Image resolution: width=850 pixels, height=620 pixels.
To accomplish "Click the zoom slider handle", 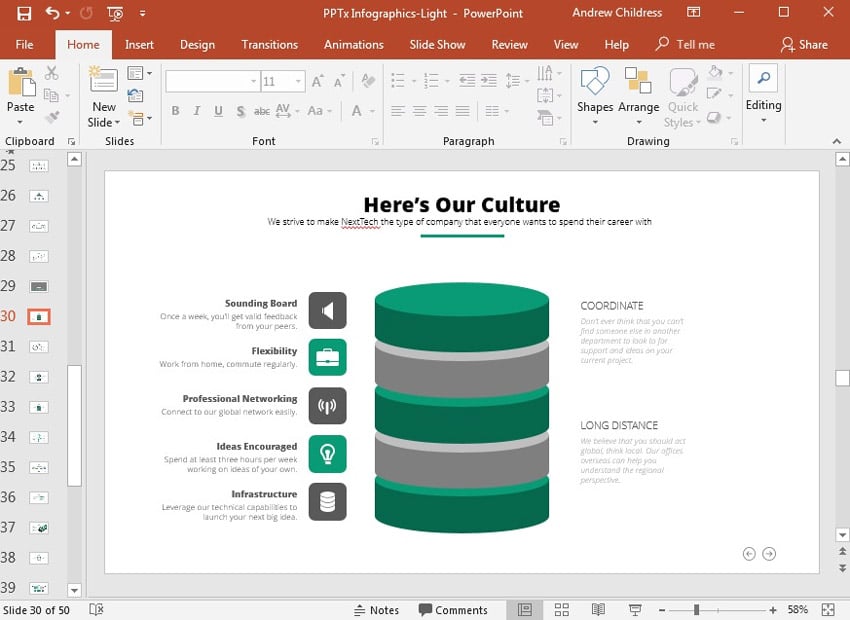I will click(696, 610).
